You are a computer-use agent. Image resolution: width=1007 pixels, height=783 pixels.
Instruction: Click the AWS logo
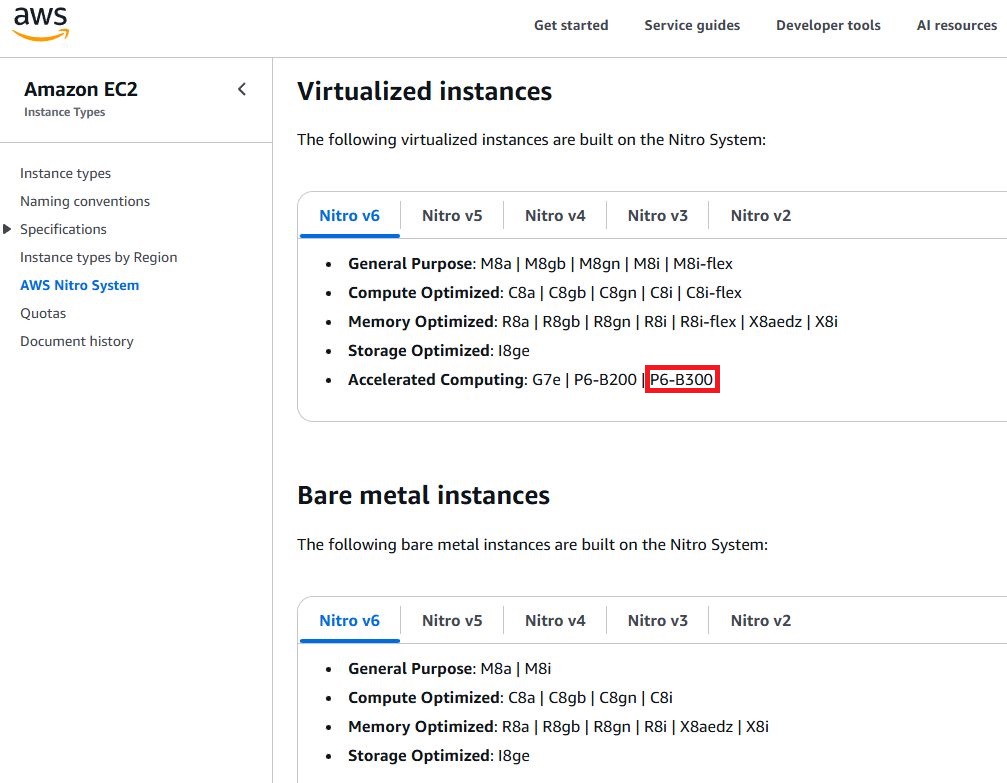41,24
